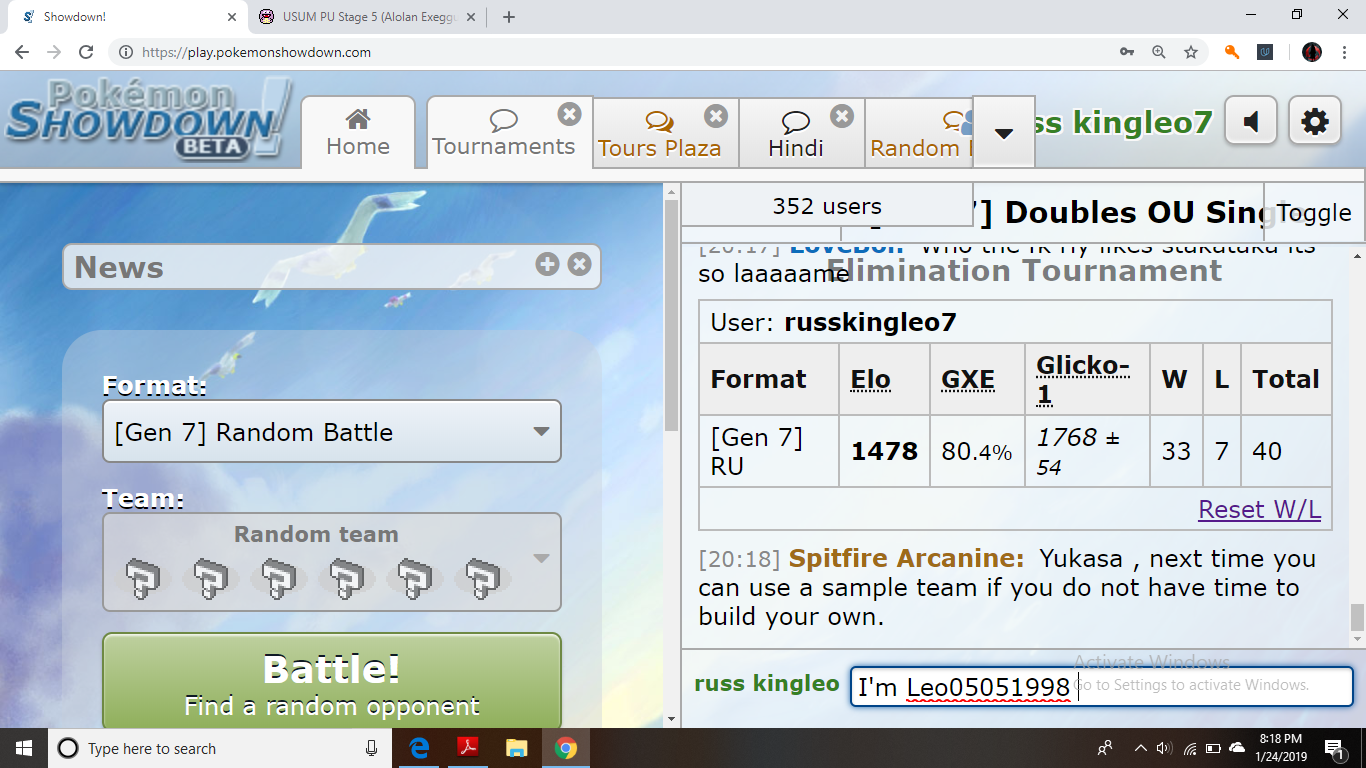Show hidden system tray icons

point(1140,748)
